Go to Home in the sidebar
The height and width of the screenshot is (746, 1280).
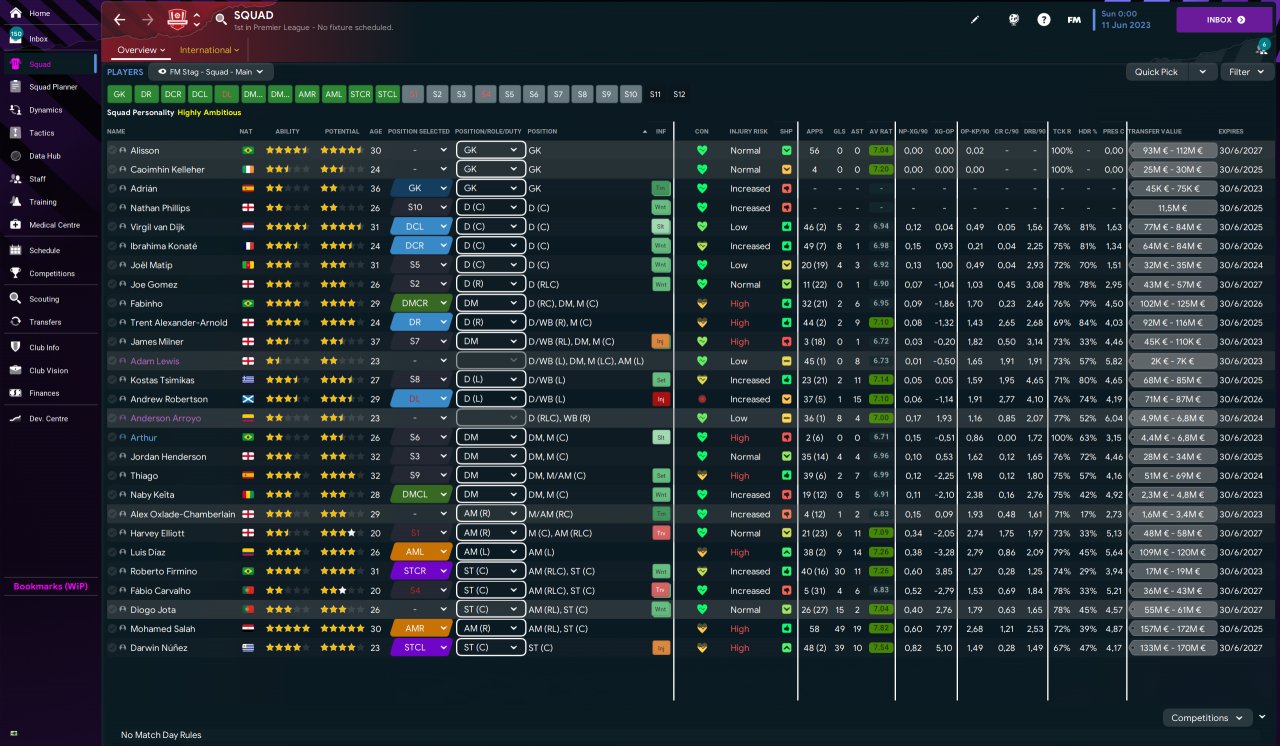coord(48,13)
